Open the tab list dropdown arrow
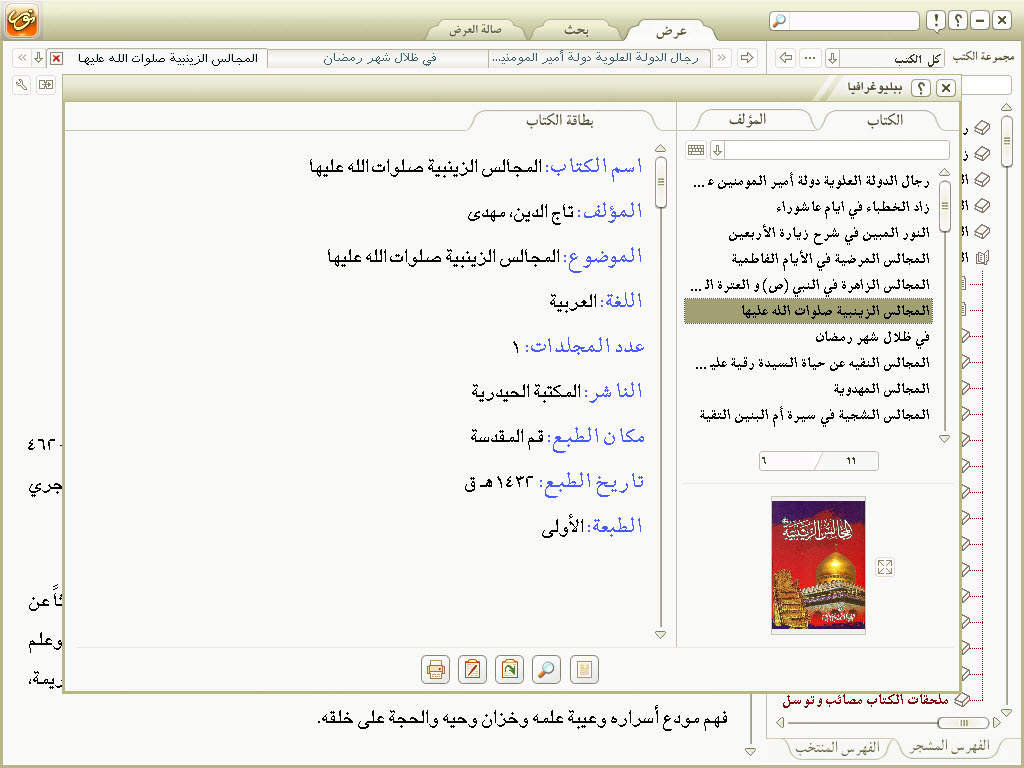 point(38,58)
